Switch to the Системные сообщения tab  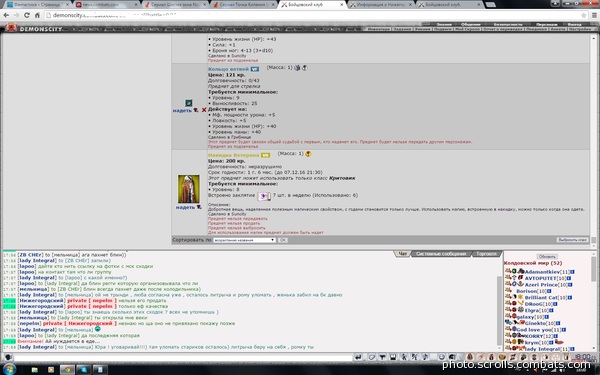(441, 254)
